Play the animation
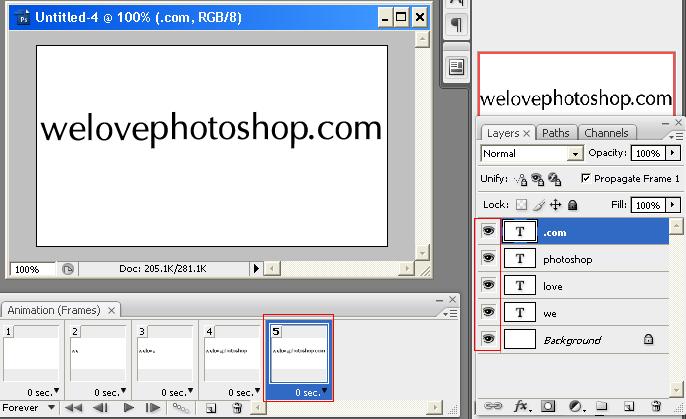The width and height of the screenshot is (686, 419). 129,408
